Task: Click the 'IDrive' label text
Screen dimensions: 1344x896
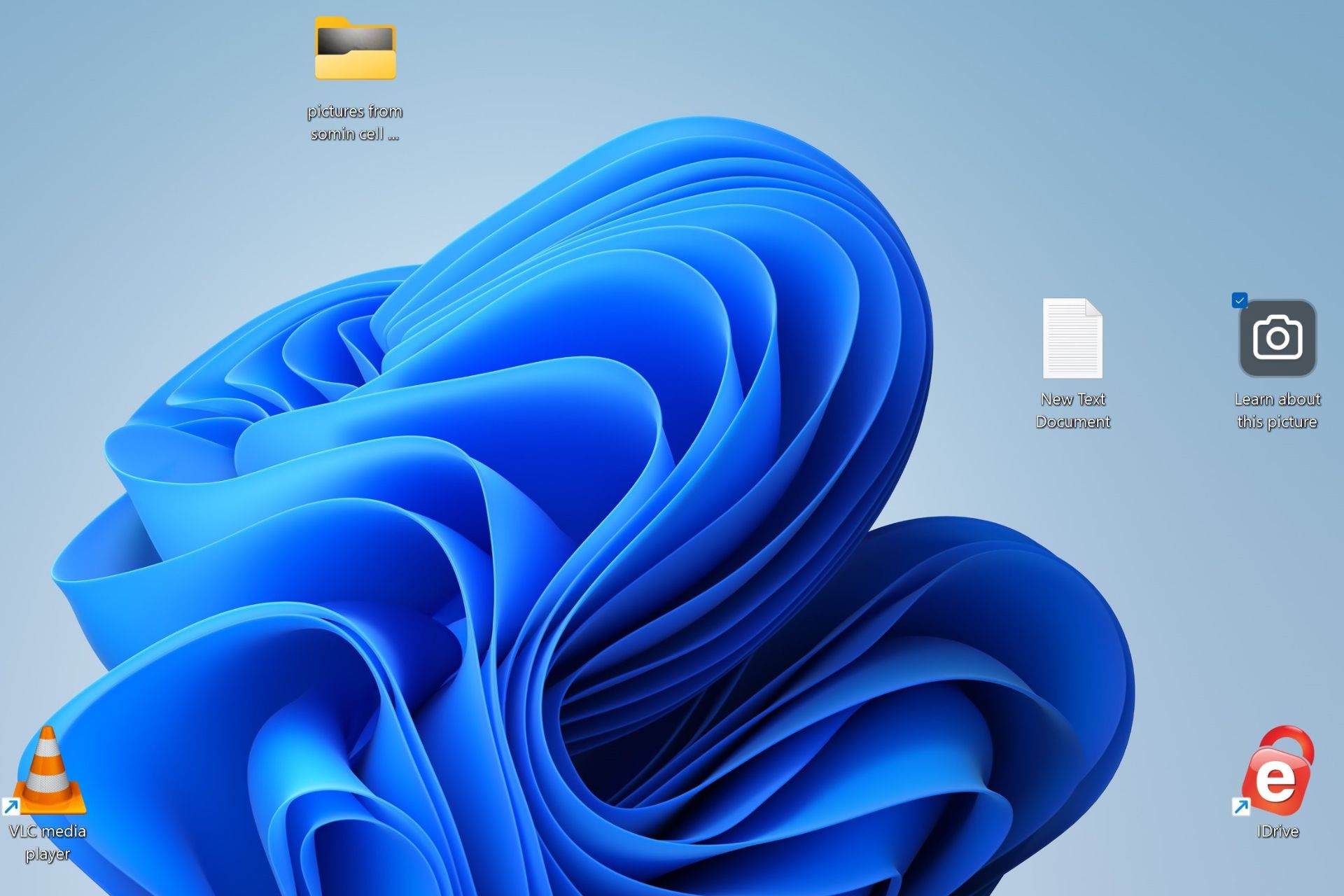Action: point(1277,832)
